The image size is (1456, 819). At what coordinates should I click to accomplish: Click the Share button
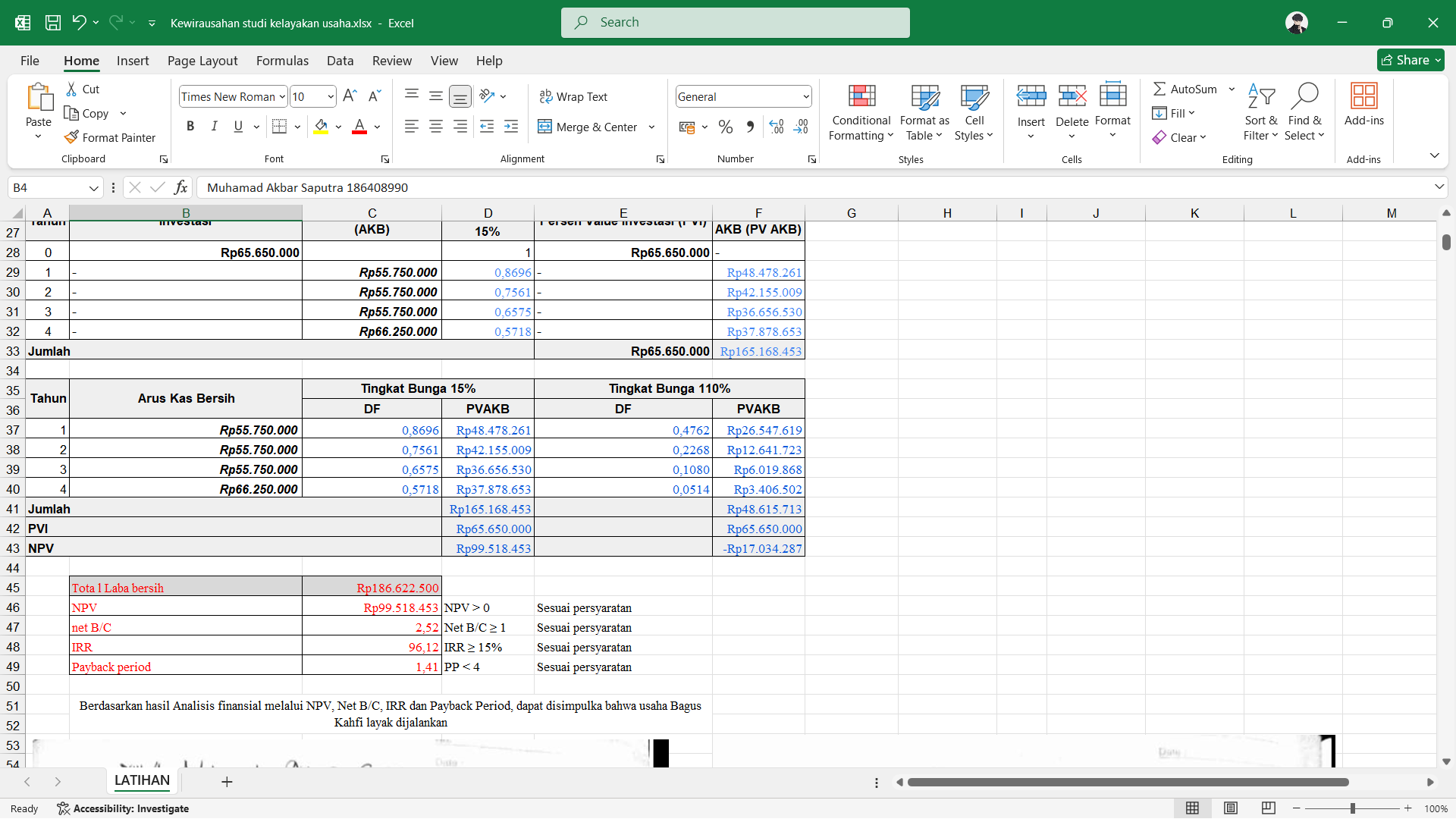[1410, 60]
